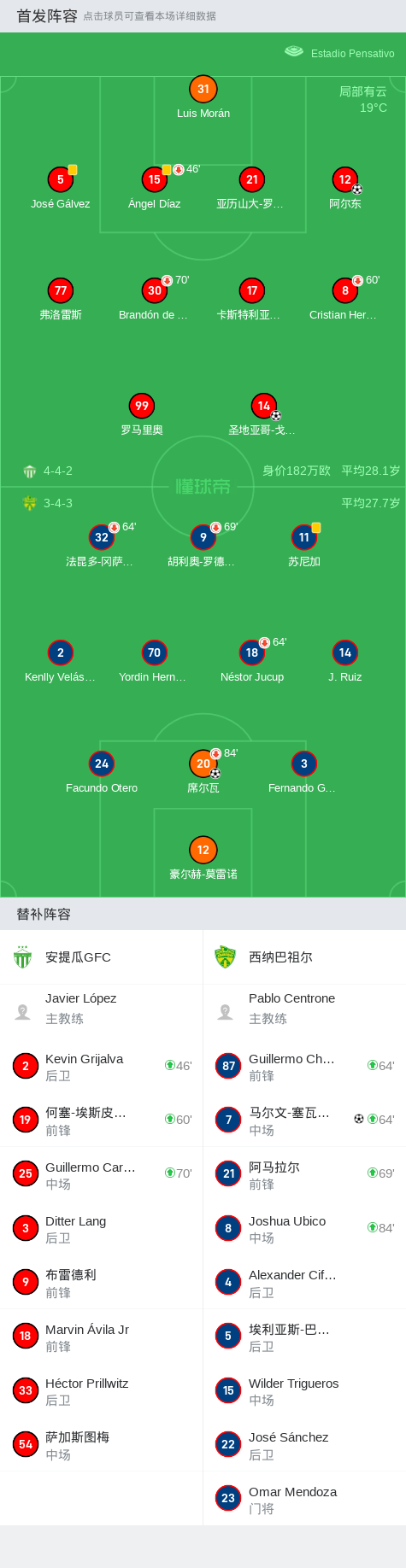The image size is (406, 1568).
Task: Open the 安提瓜GFC team crest
Action: (x=23, y=957)
